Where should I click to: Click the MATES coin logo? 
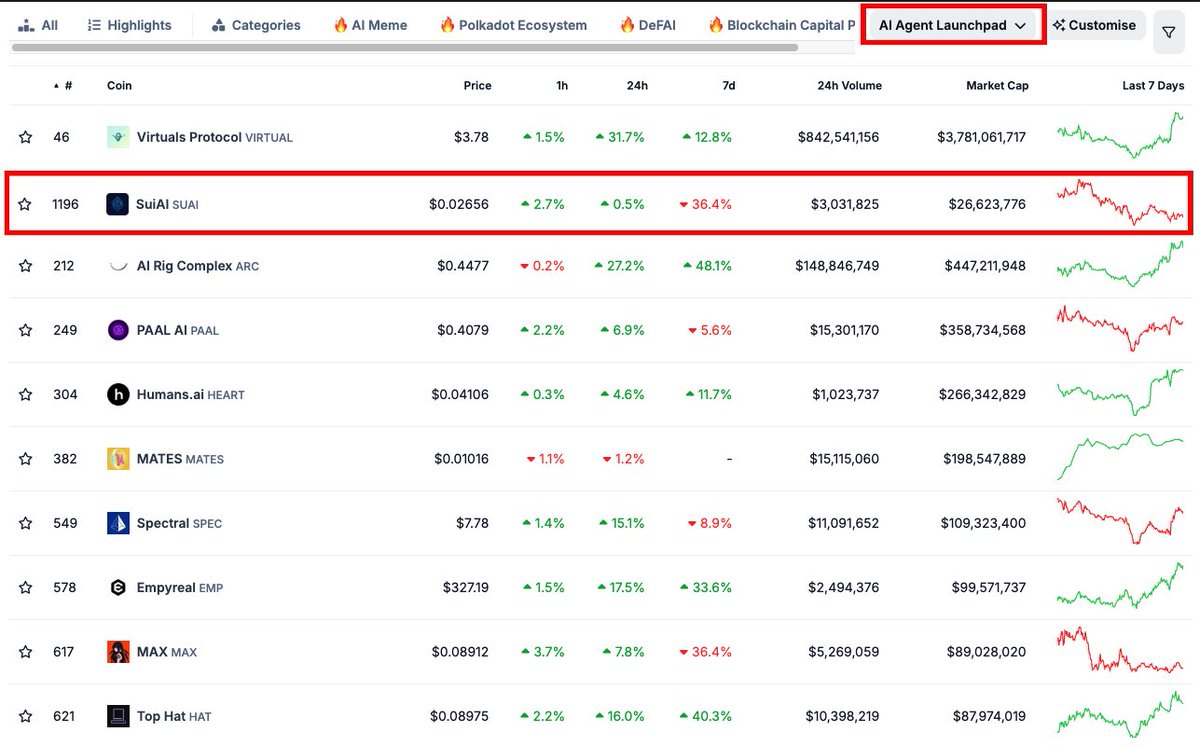click(x=118, y=459)
